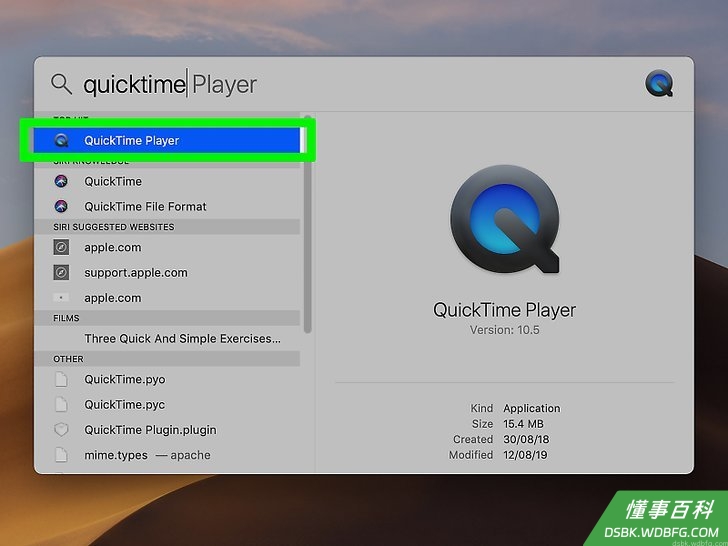Viewport: 728px width, 546px height.
Task: Click the results list scrollbar
Action: [307, 224]
